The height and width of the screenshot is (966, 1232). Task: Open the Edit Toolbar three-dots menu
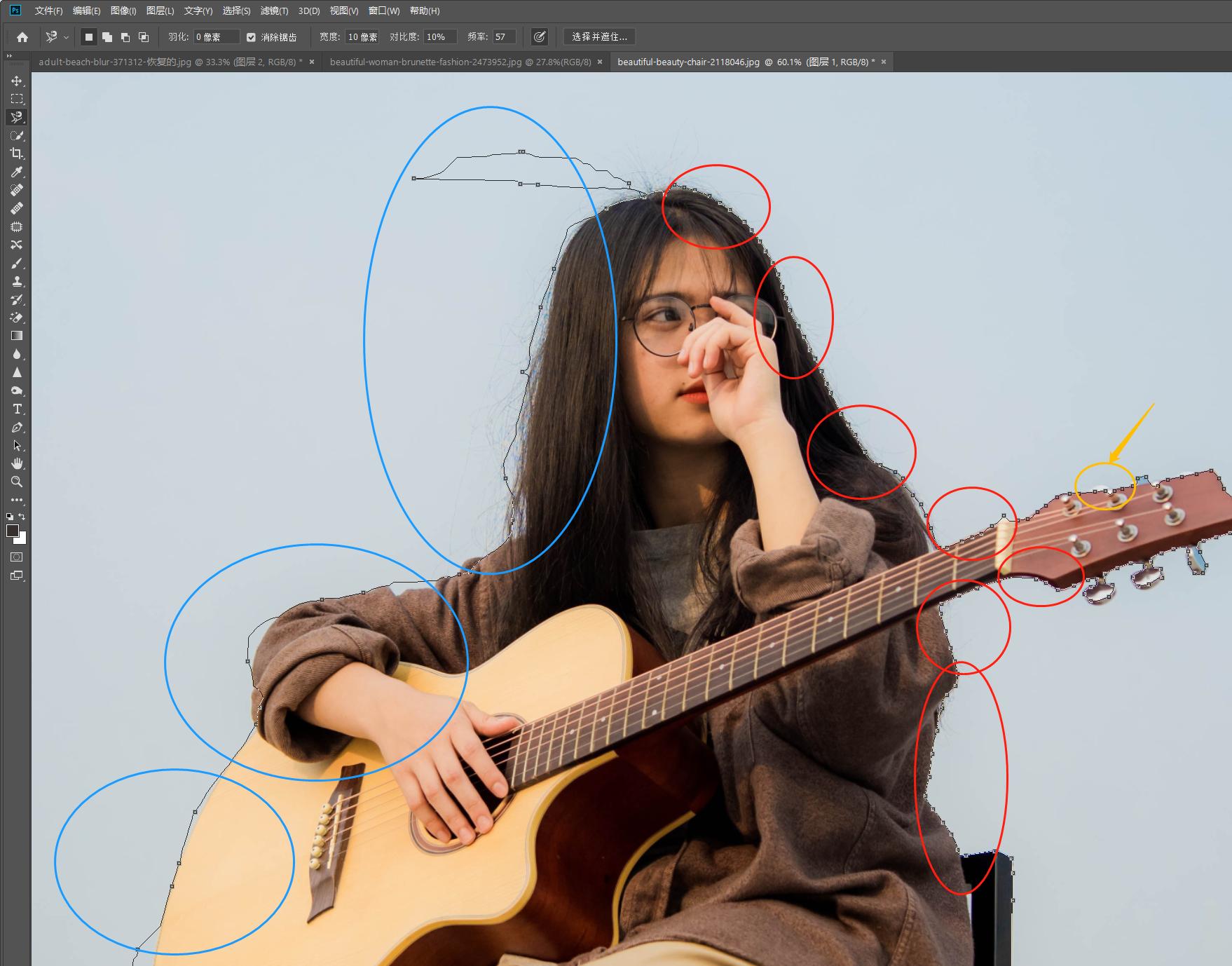click(17, 500)
